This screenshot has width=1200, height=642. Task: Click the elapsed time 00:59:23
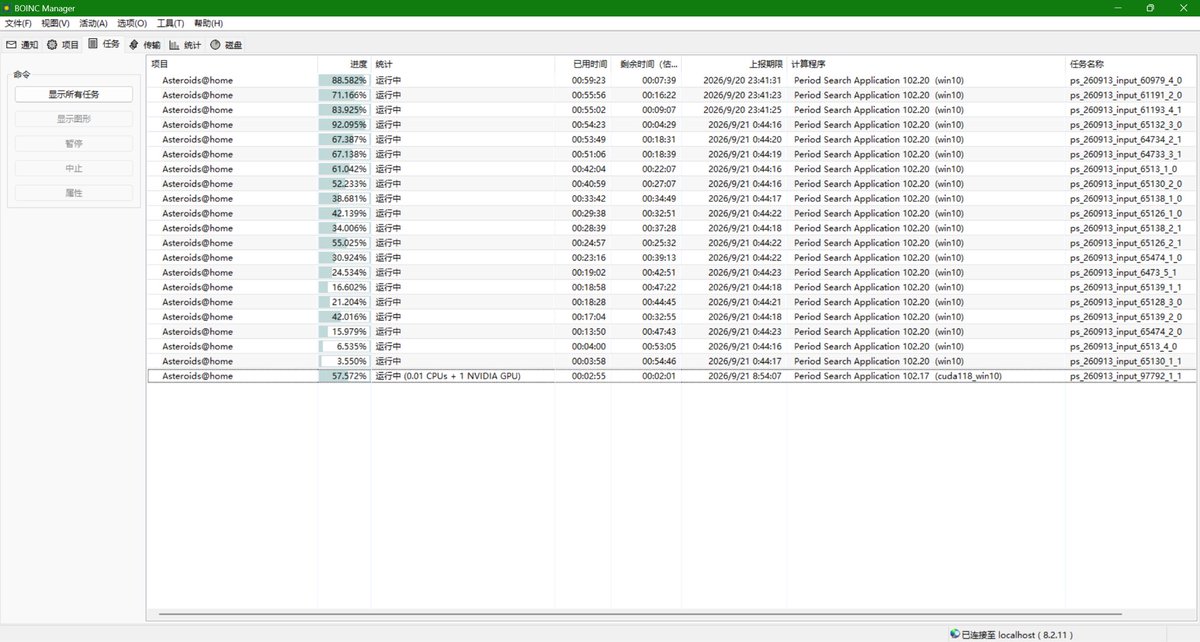click(589, 80)
